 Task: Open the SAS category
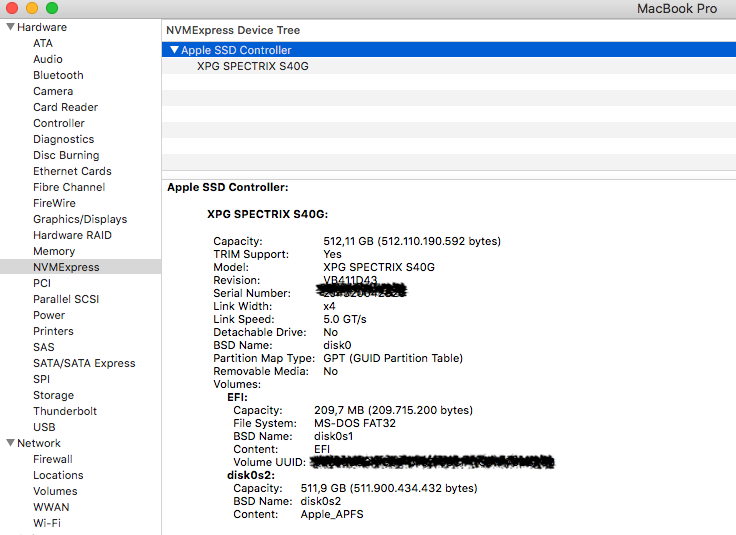(x=44, y=347)
